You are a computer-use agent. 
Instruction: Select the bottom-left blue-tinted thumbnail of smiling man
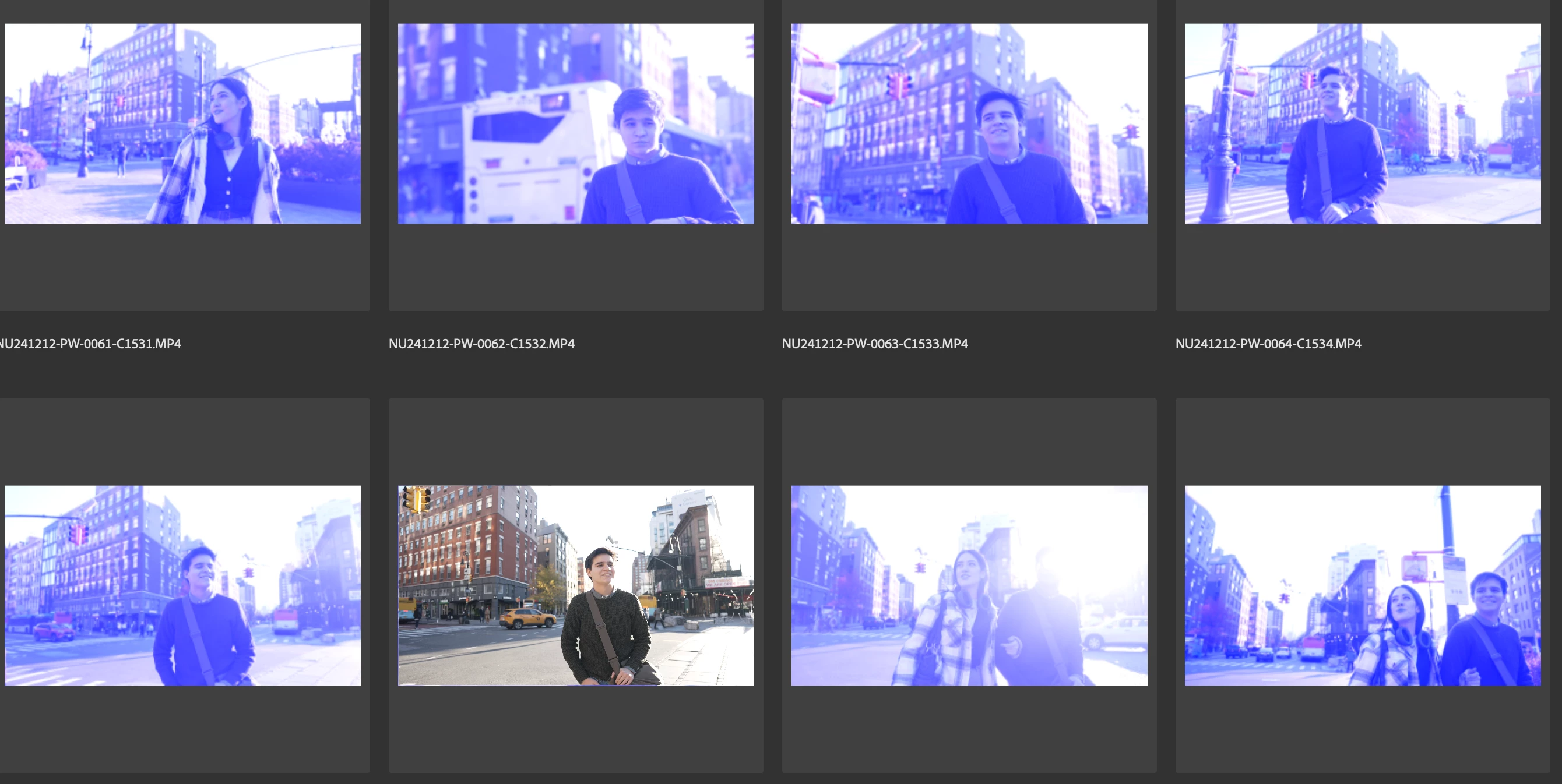pyautogui.click(x=182, y=585)
